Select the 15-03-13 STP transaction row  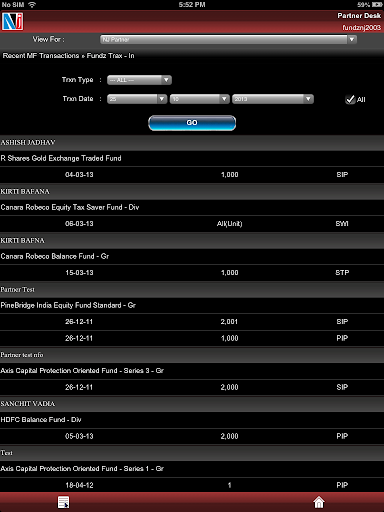pyautogui.click(x=192, y=273)
